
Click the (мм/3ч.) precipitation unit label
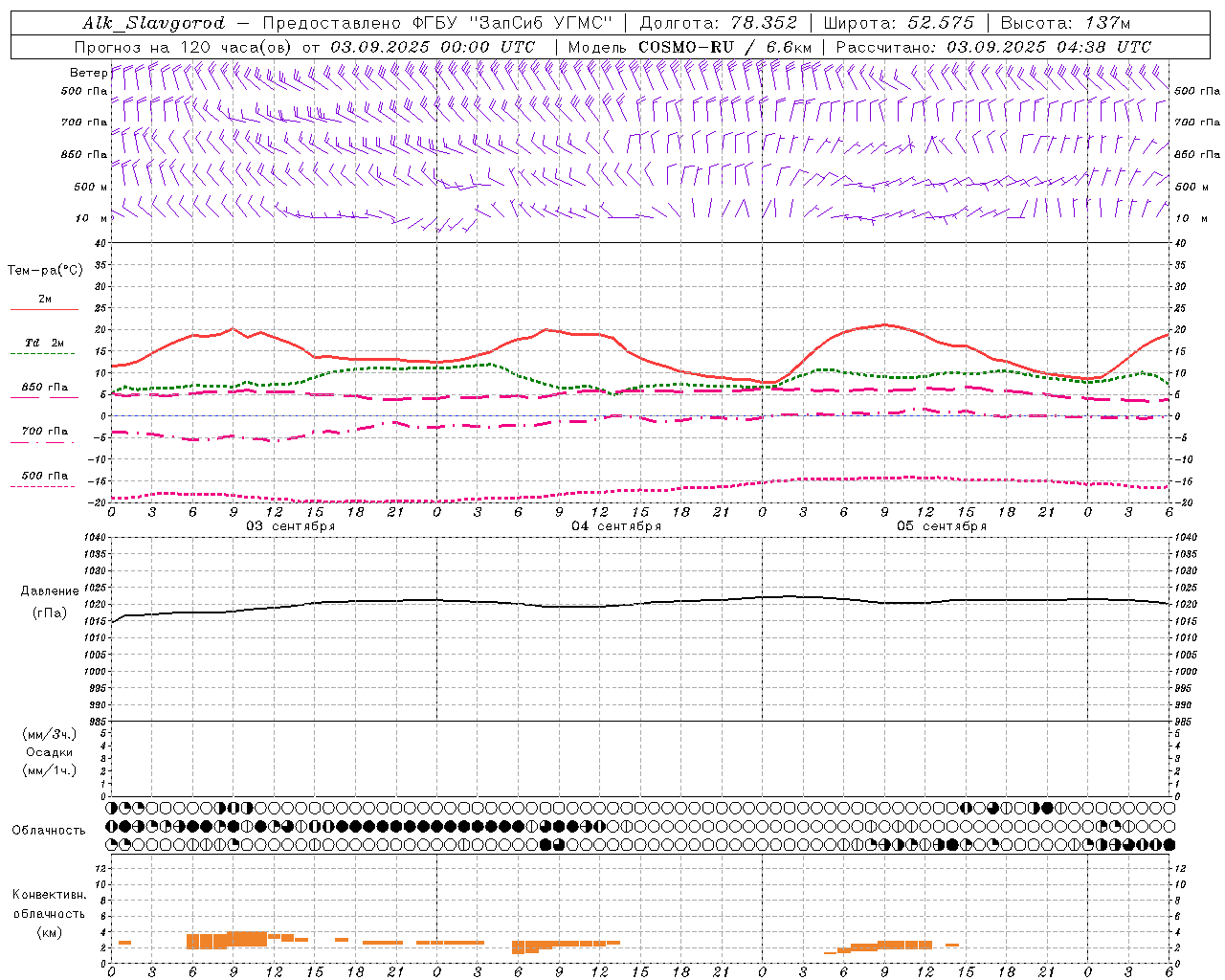(50, 735)
